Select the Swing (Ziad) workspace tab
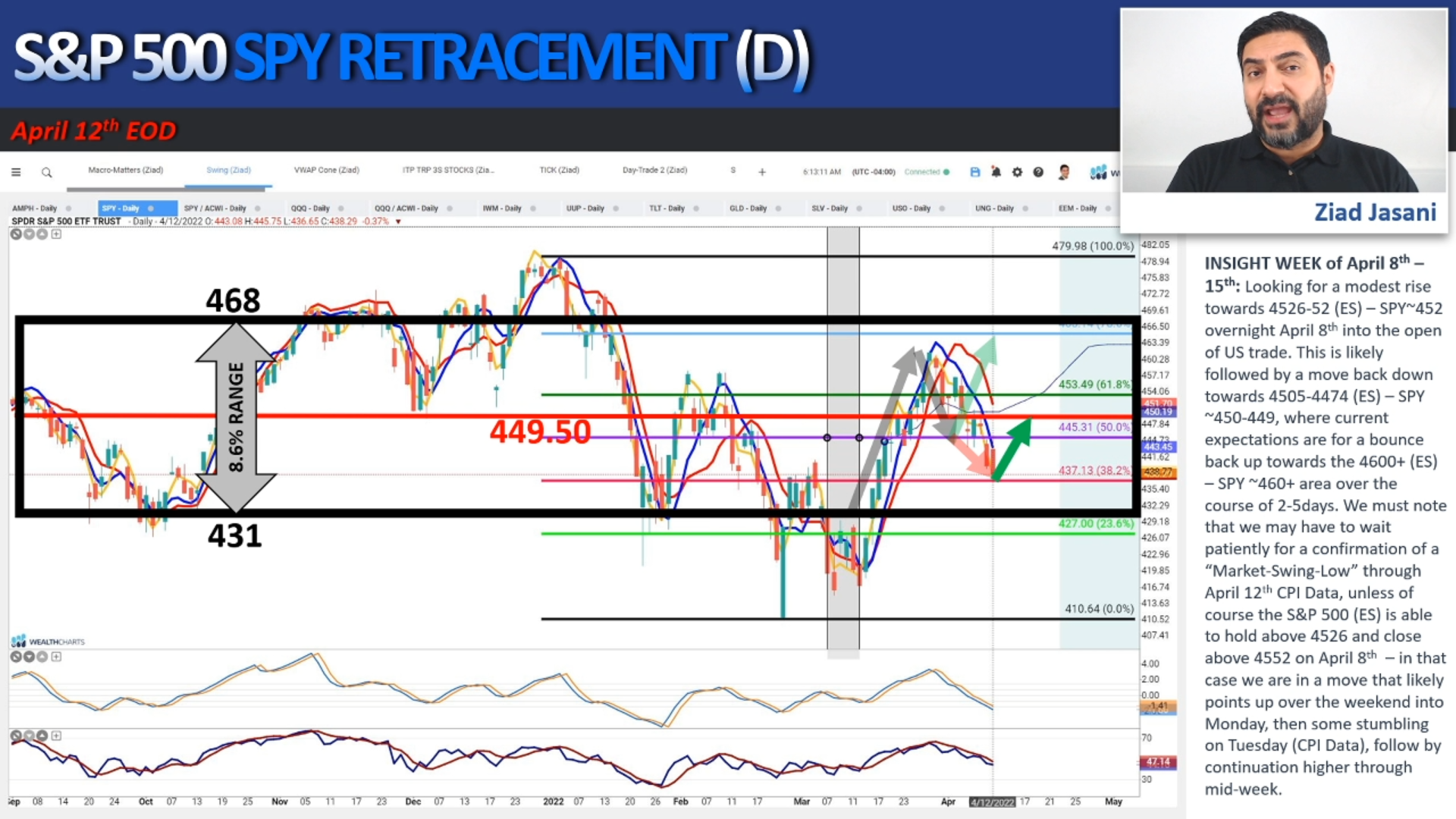 (x=228, y=170)
